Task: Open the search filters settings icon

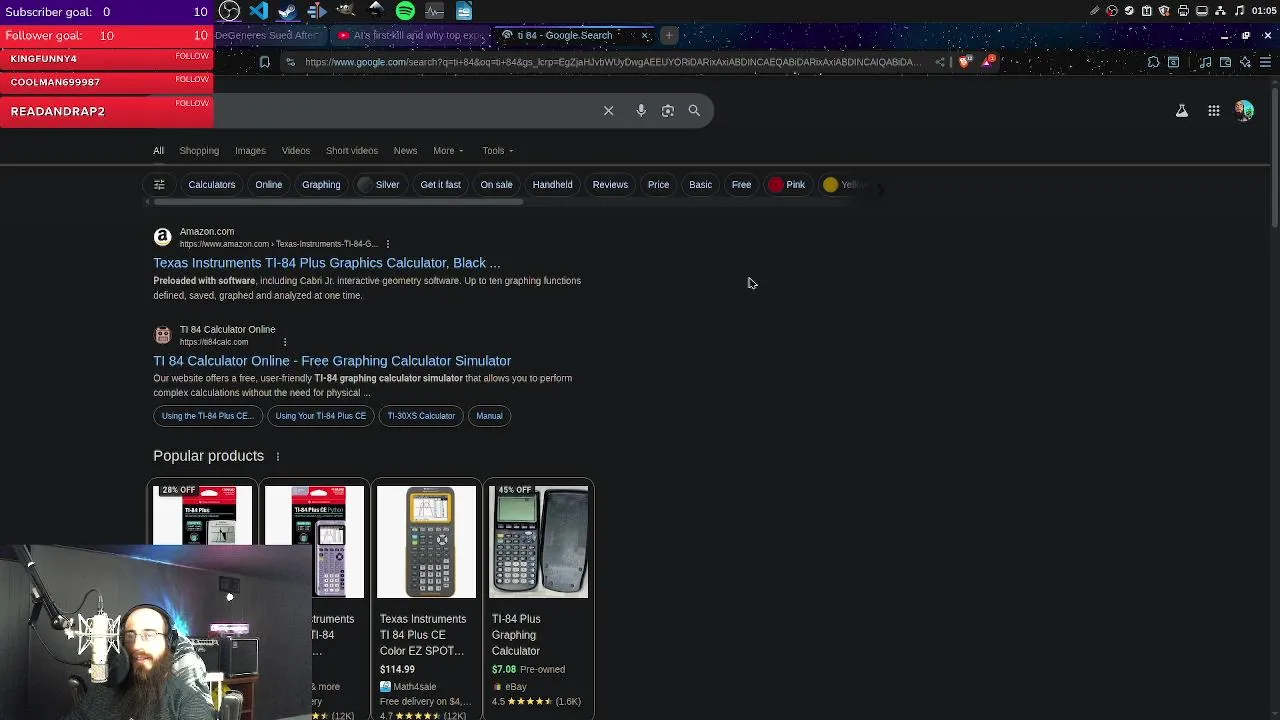Action: coord(159,184)
